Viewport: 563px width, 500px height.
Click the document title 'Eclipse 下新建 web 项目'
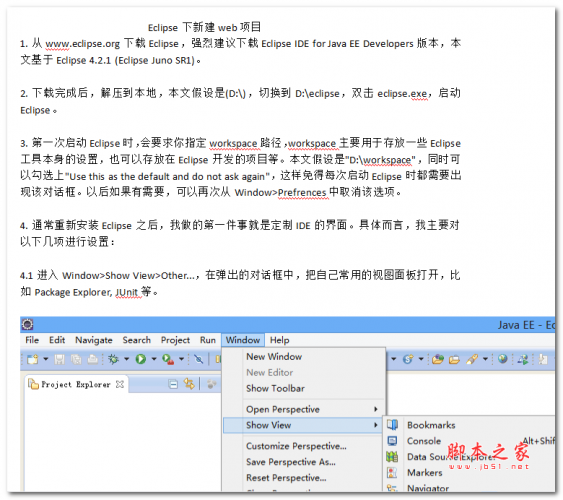[204, 27]
